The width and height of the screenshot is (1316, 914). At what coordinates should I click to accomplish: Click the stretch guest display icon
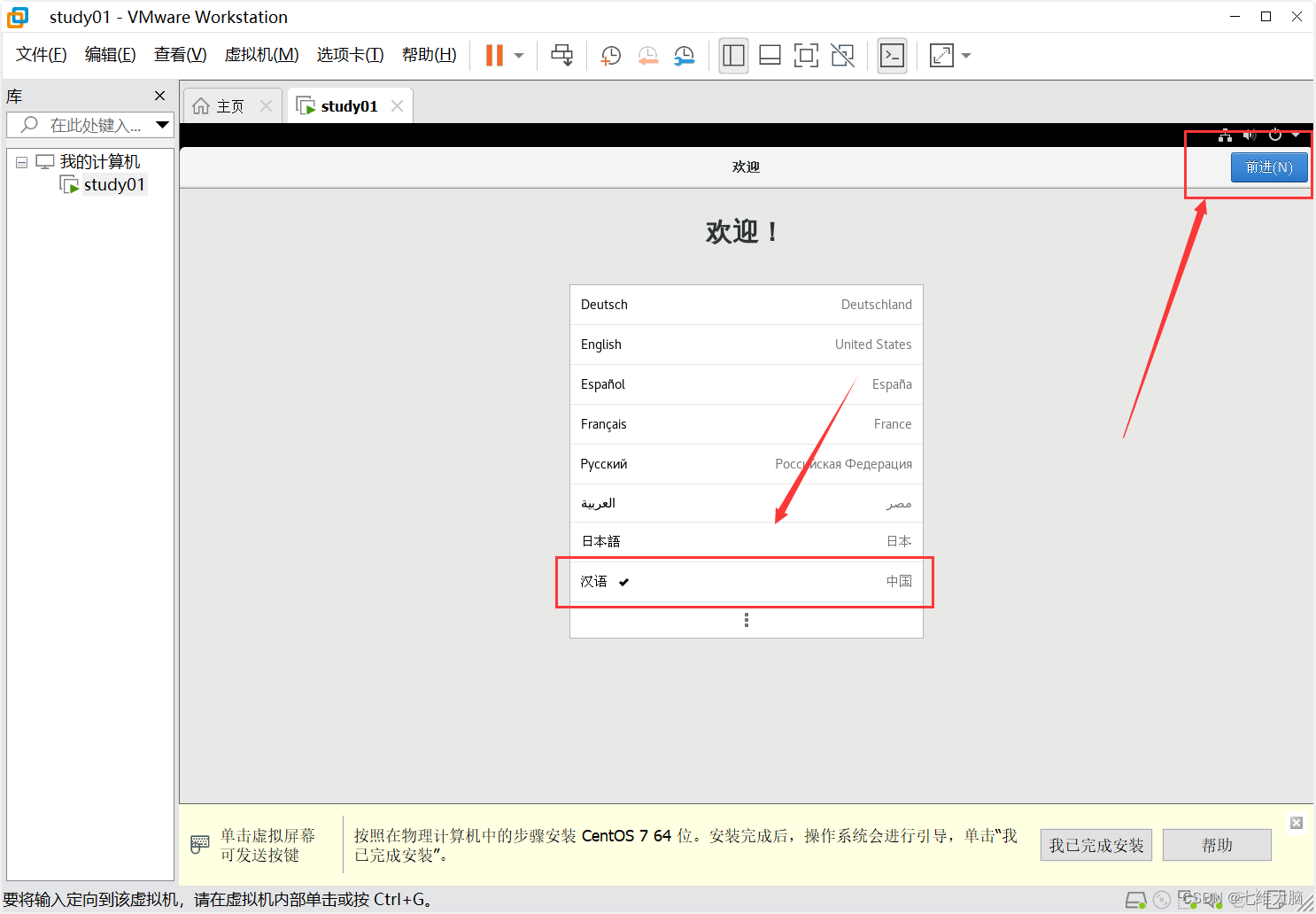941,55
